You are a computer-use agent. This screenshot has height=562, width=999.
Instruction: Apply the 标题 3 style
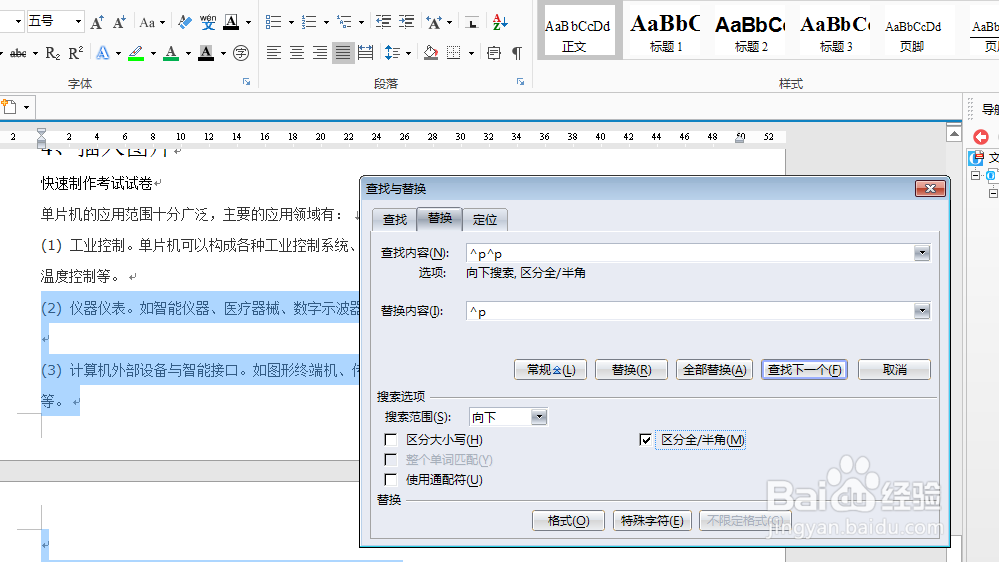click(x=835, y=32)
